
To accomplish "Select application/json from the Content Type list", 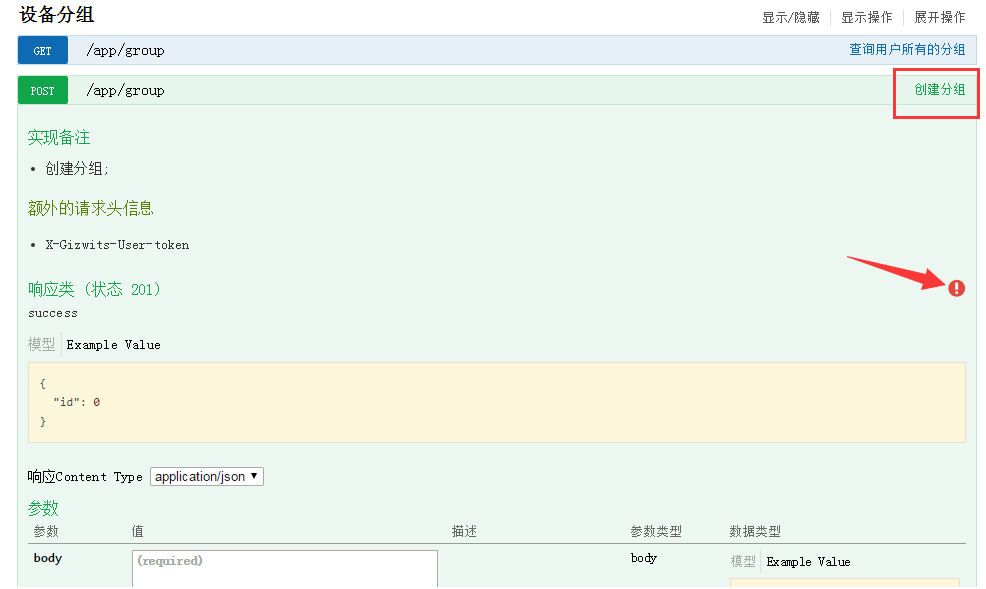I will tap(200, 476).
